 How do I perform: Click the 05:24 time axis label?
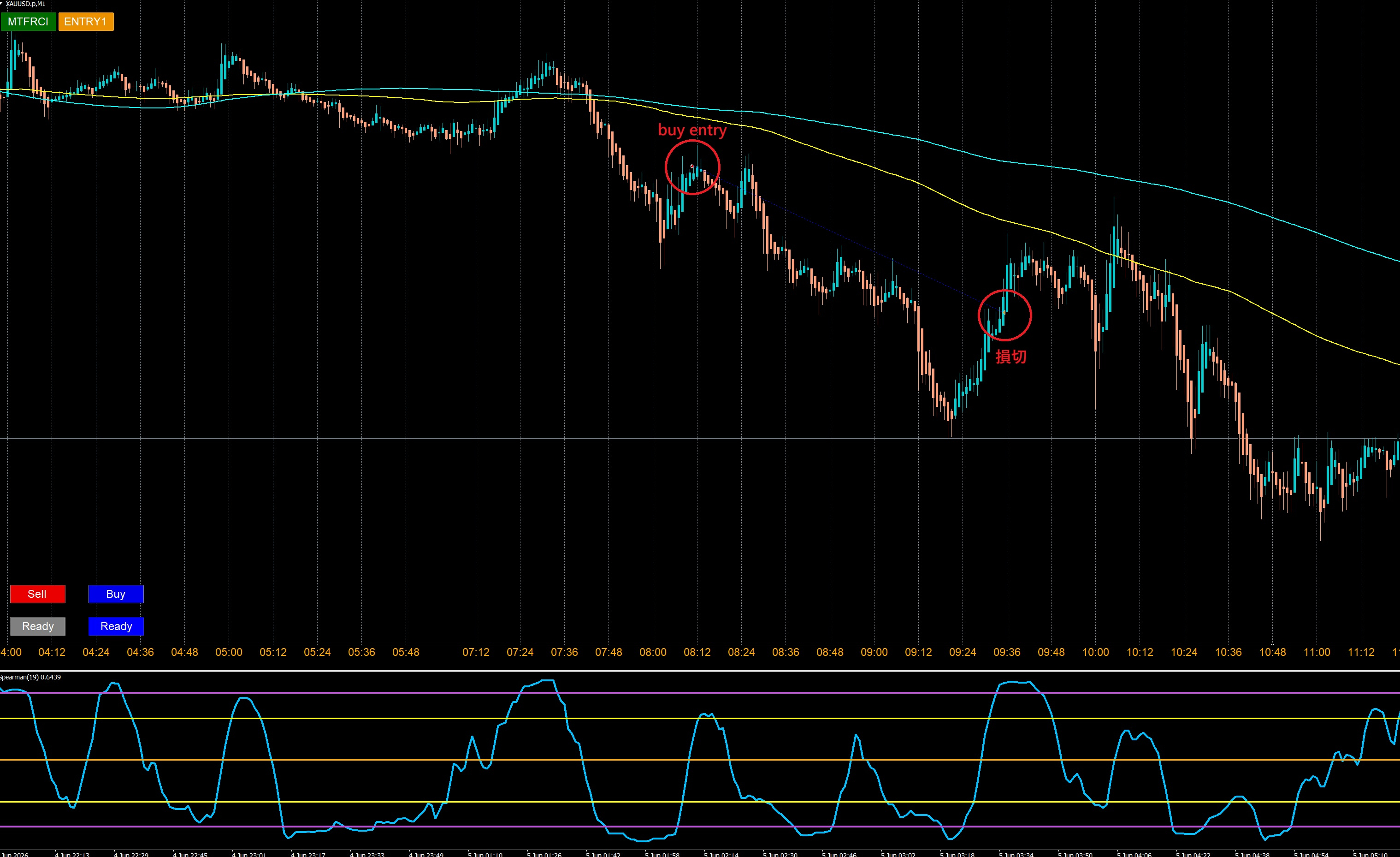coord(317,652)
